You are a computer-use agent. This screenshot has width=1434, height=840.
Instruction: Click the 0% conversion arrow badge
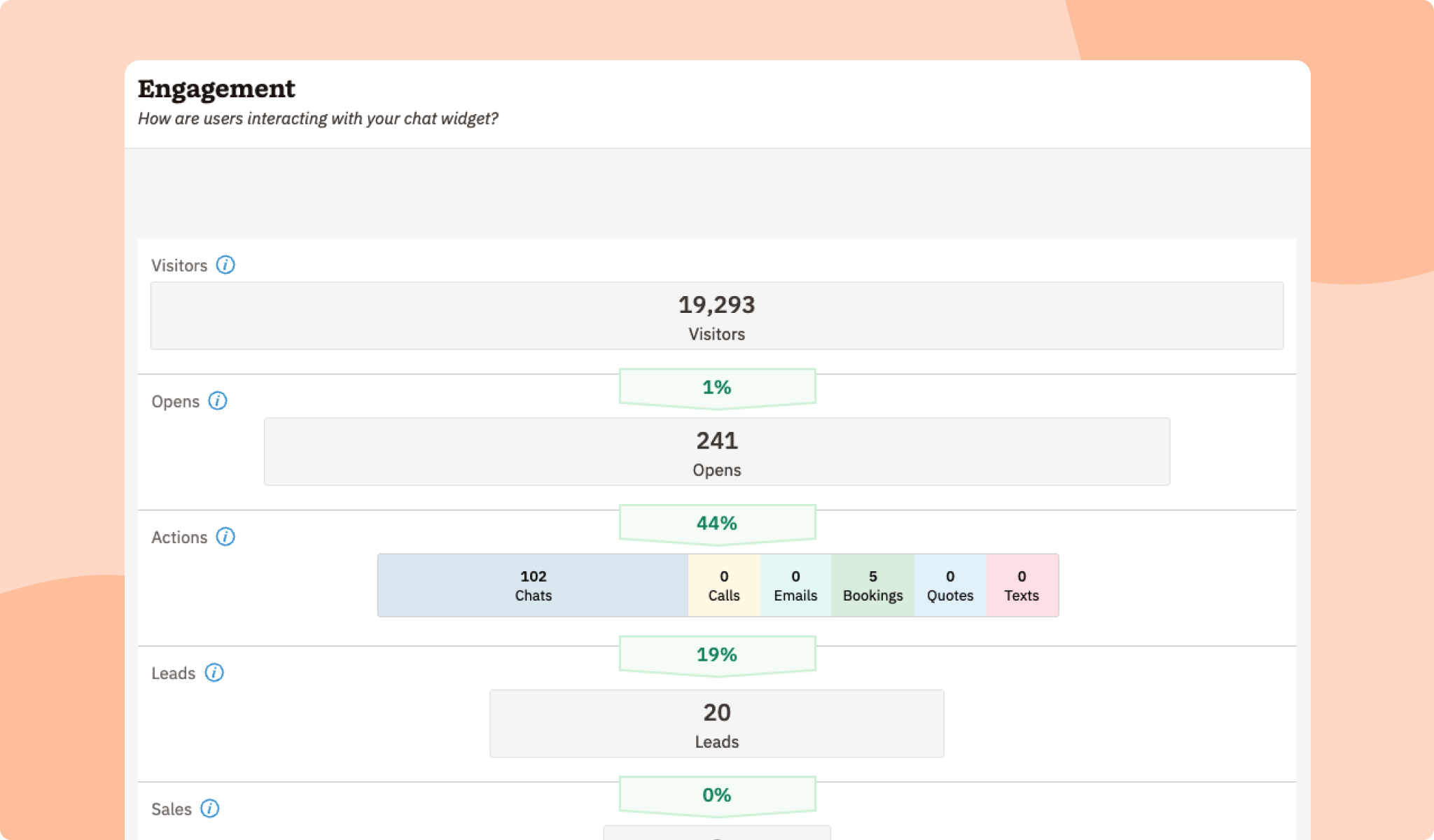(x=717, y=795)
